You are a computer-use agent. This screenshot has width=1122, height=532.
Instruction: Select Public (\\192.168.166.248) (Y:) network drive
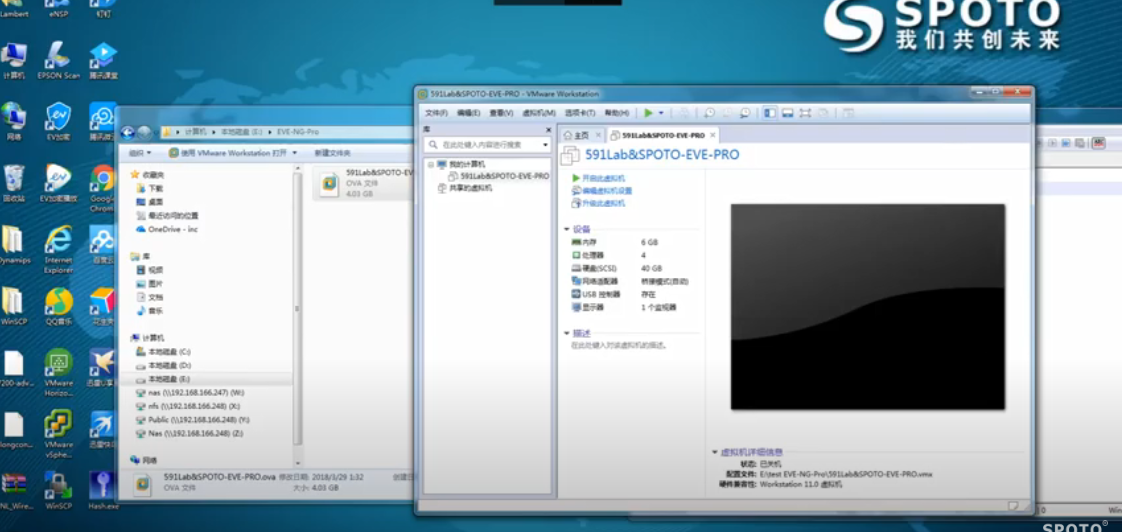[x=192, y=420]
